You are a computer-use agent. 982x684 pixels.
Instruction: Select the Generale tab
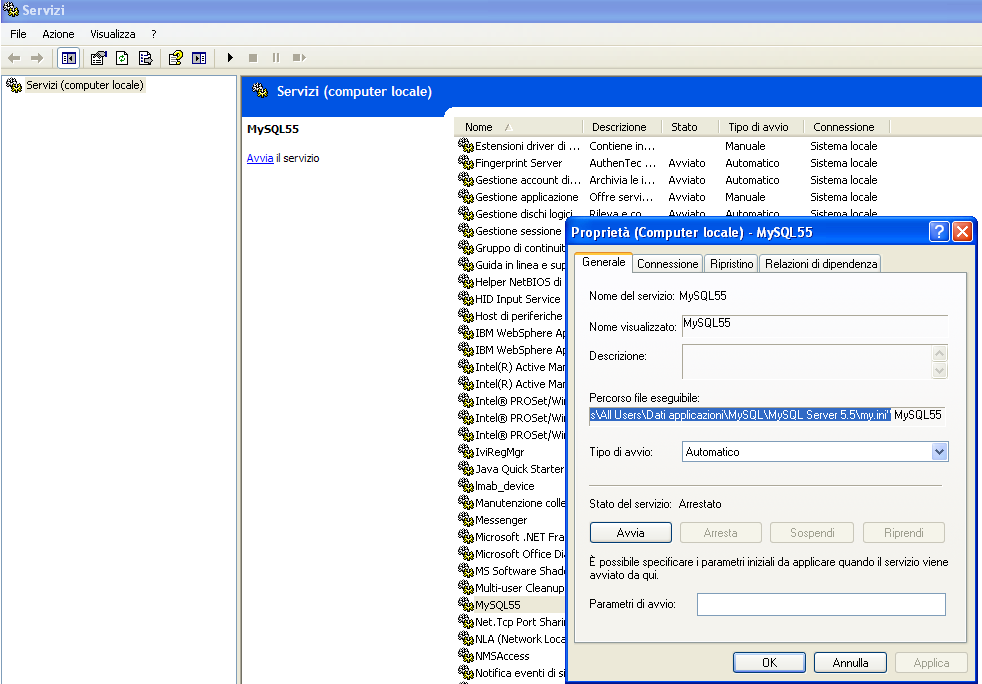point(604,262)
